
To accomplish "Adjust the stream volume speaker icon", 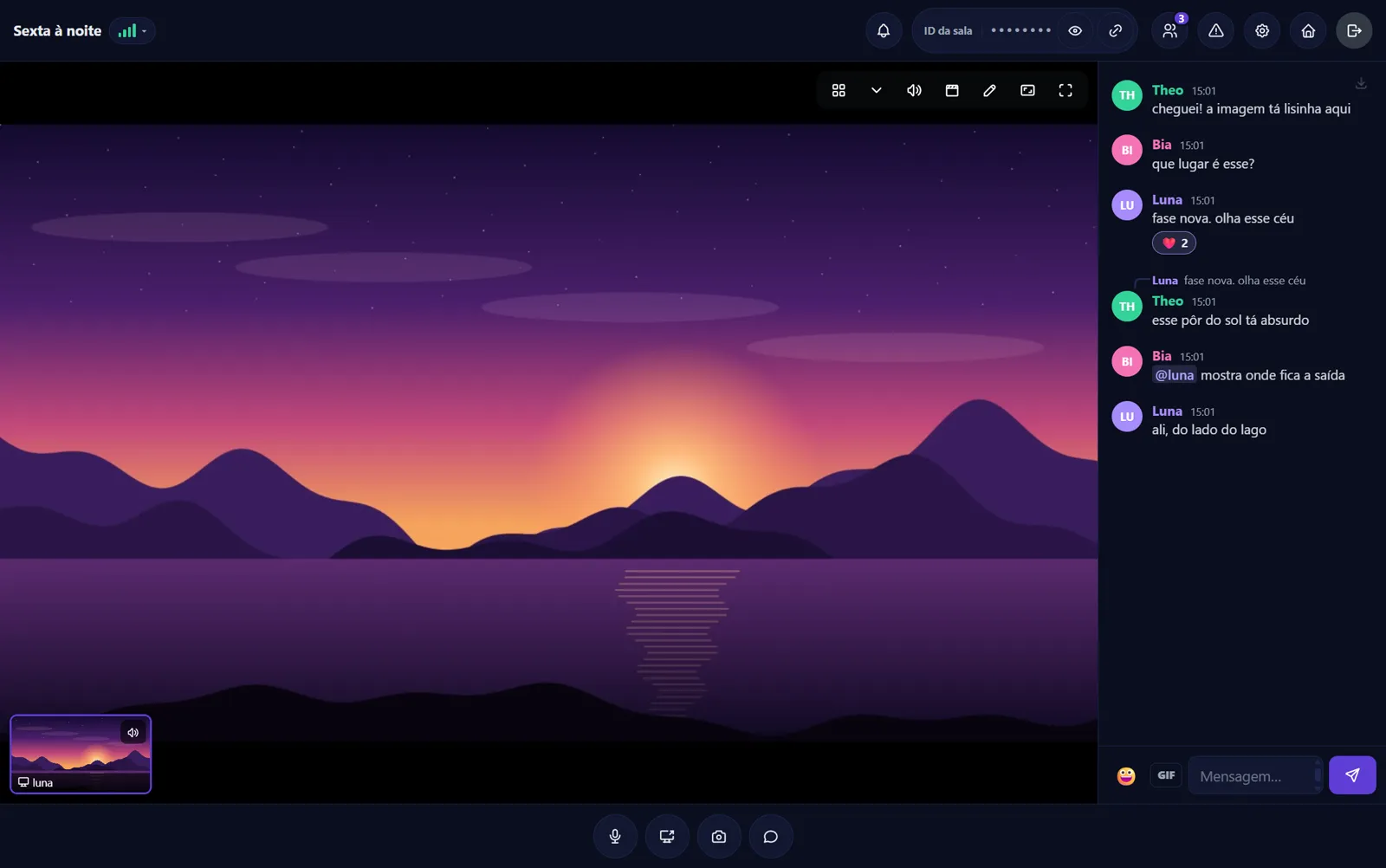I will (914, 90).
